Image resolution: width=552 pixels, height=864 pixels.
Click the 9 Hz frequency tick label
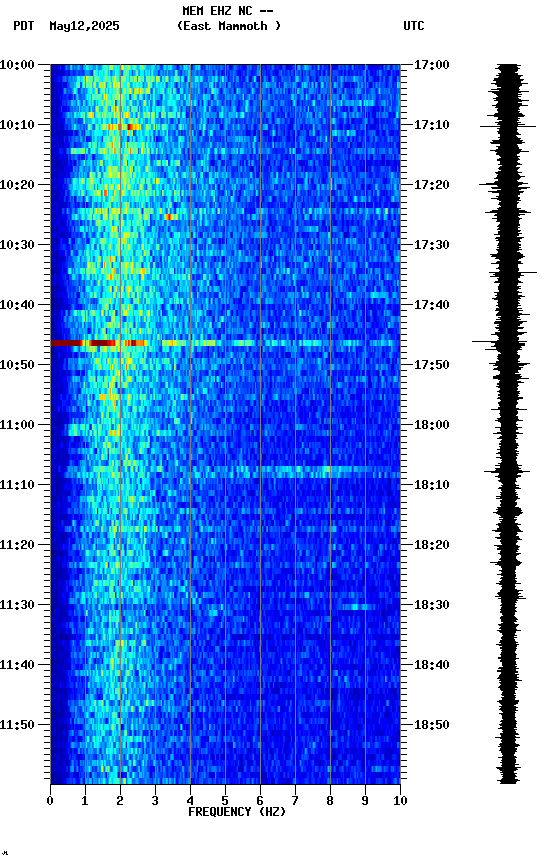[365, 801]
